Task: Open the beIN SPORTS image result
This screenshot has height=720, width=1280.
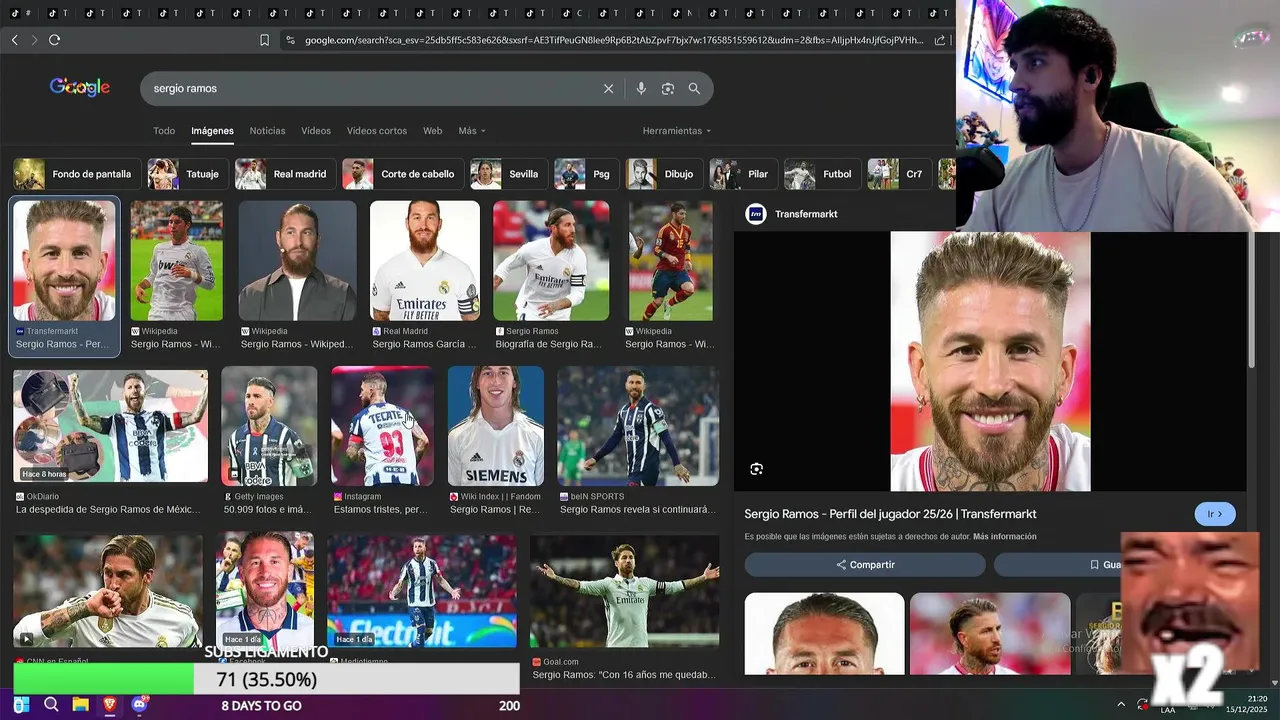Action: click(x=638, y=426)
